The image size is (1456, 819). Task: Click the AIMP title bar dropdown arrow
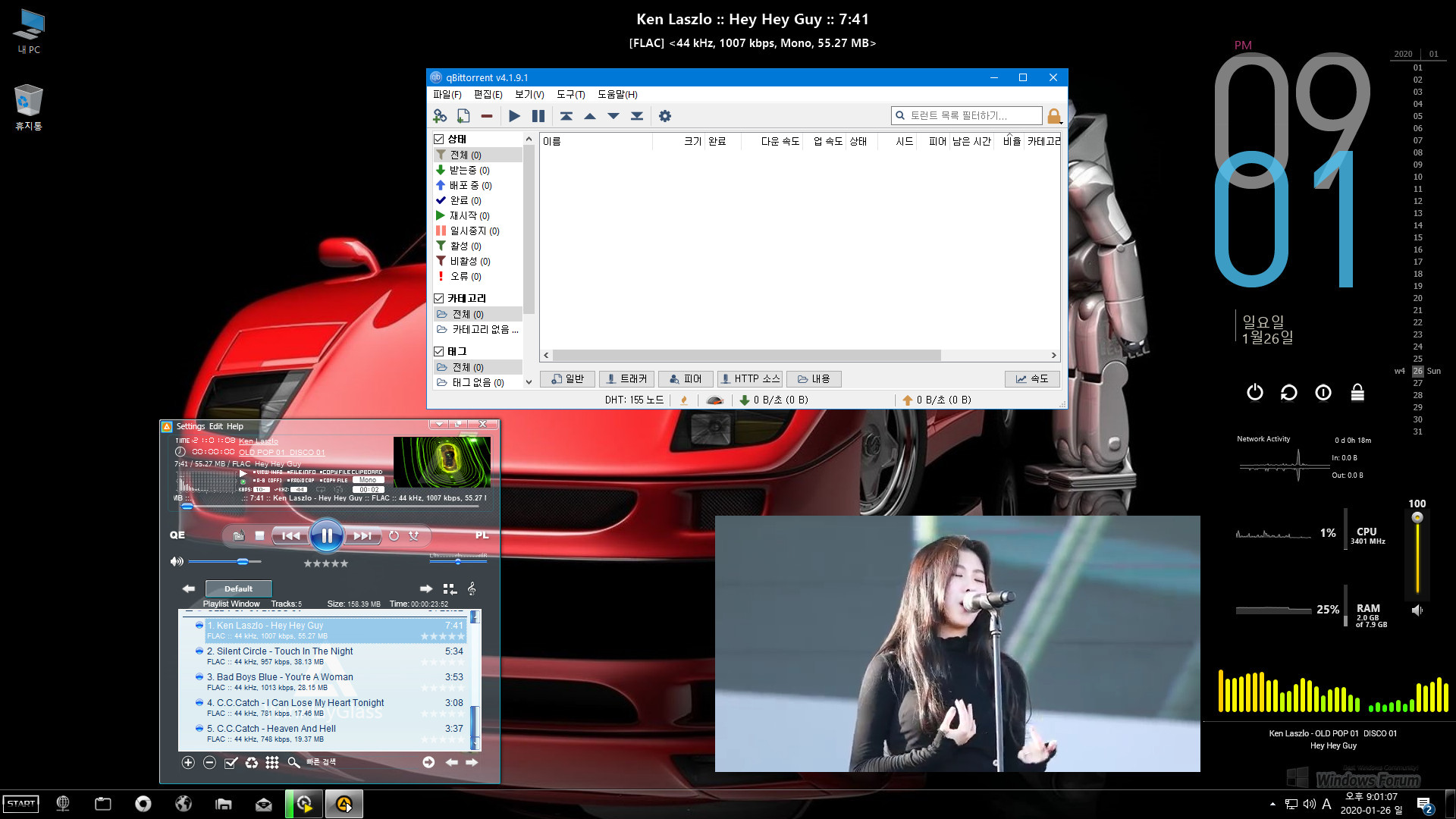click(438, 424)
